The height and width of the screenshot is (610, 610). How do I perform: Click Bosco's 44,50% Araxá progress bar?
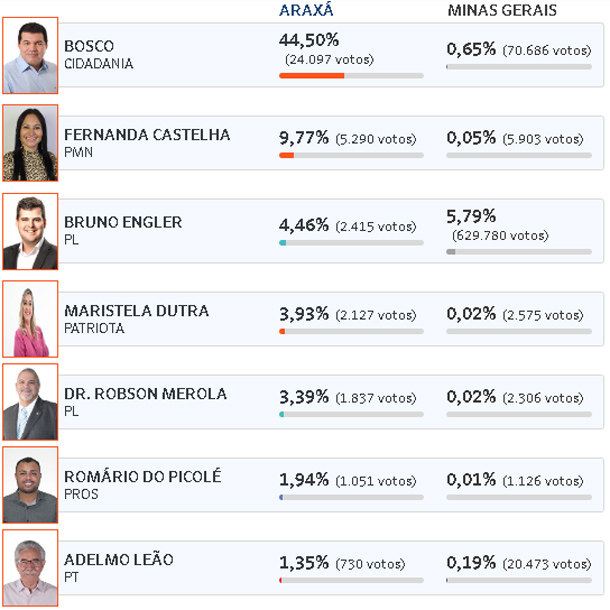pyautogui.click(x=351, y=76)
